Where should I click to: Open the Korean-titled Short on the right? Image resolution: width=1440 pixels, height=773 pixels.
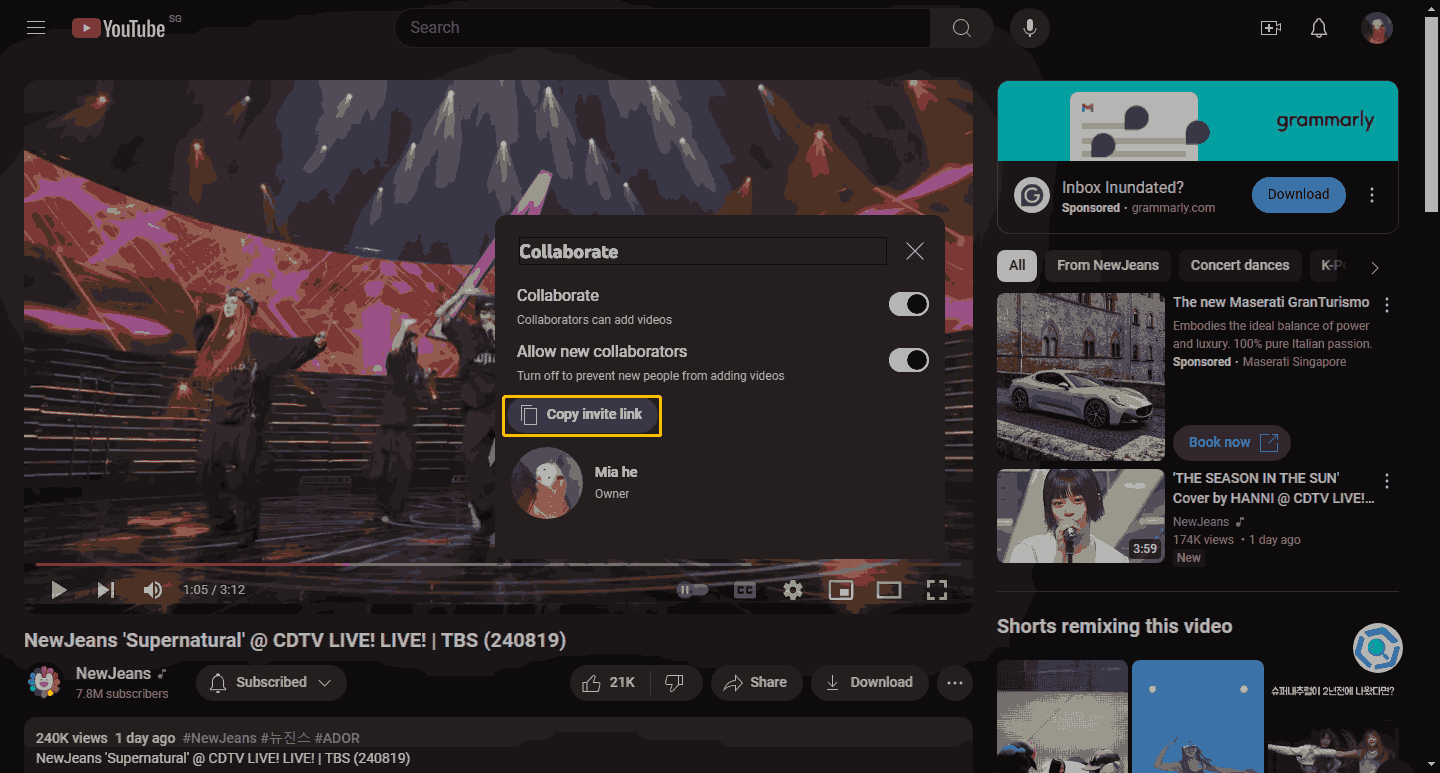[x=1334, y=716]
